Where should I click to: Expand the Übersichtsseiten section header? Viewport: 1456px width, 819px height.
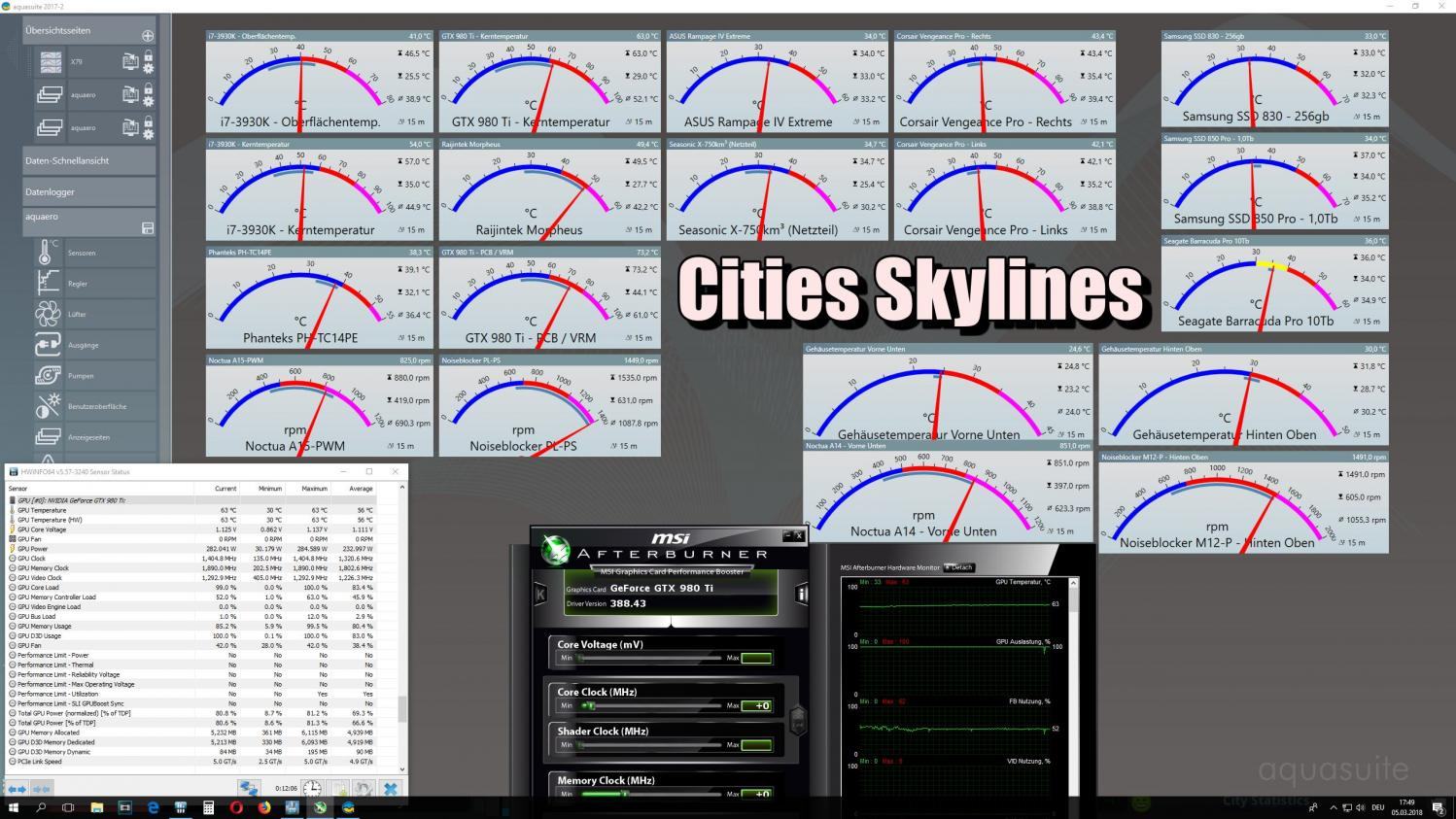[x=89, y=31]
